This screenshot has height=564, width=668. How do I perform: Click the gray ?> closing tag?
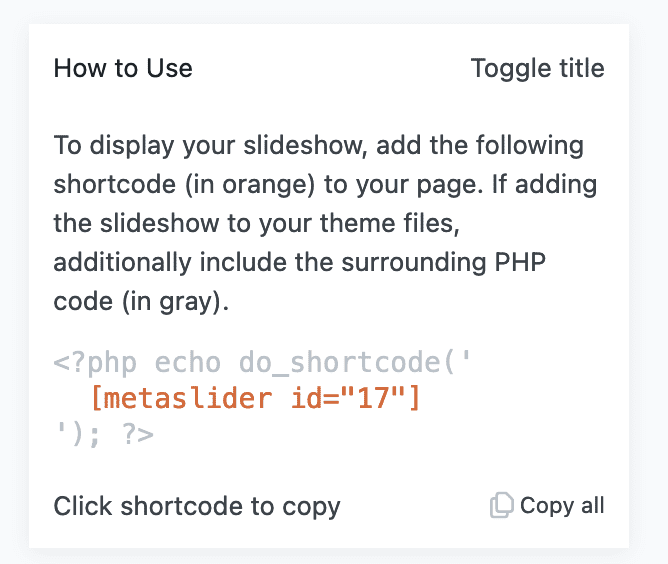tap(137, 435)
